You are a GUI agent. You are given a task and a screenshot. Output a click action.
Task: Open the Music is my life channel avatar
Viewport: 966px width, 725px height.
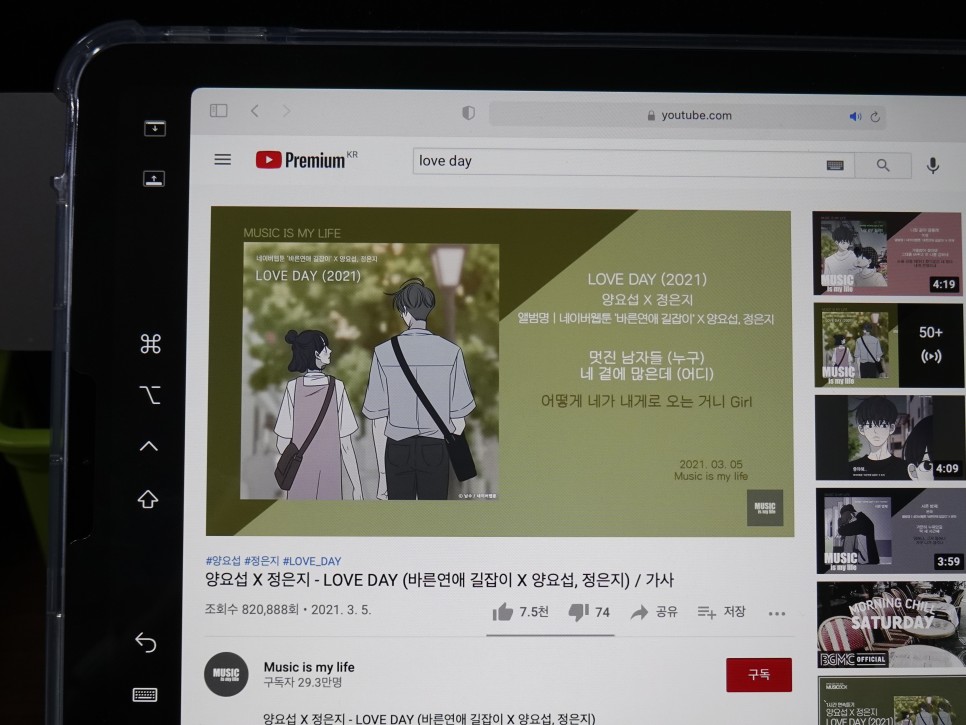point(226,674)
